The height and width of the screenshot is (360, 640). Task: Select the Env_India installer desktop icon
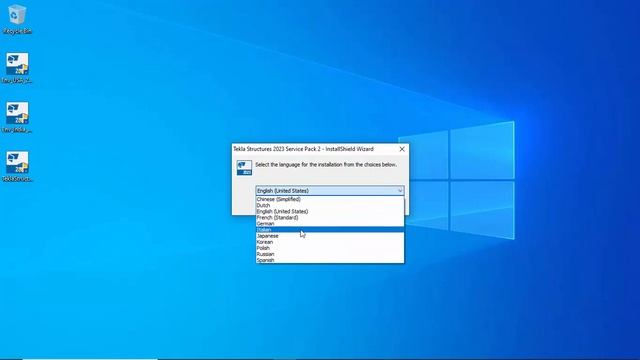17,117
